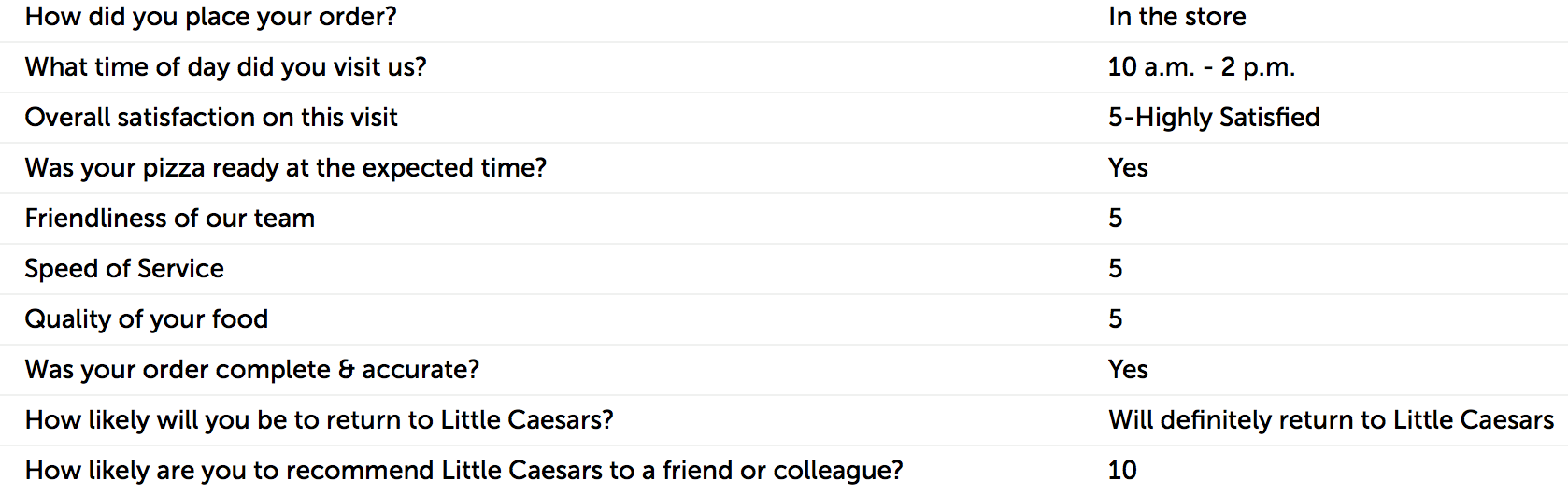Screen dimensions: 1568x495
Task: Select the rating 5 for Friendliness
Action: [1116, 219]
